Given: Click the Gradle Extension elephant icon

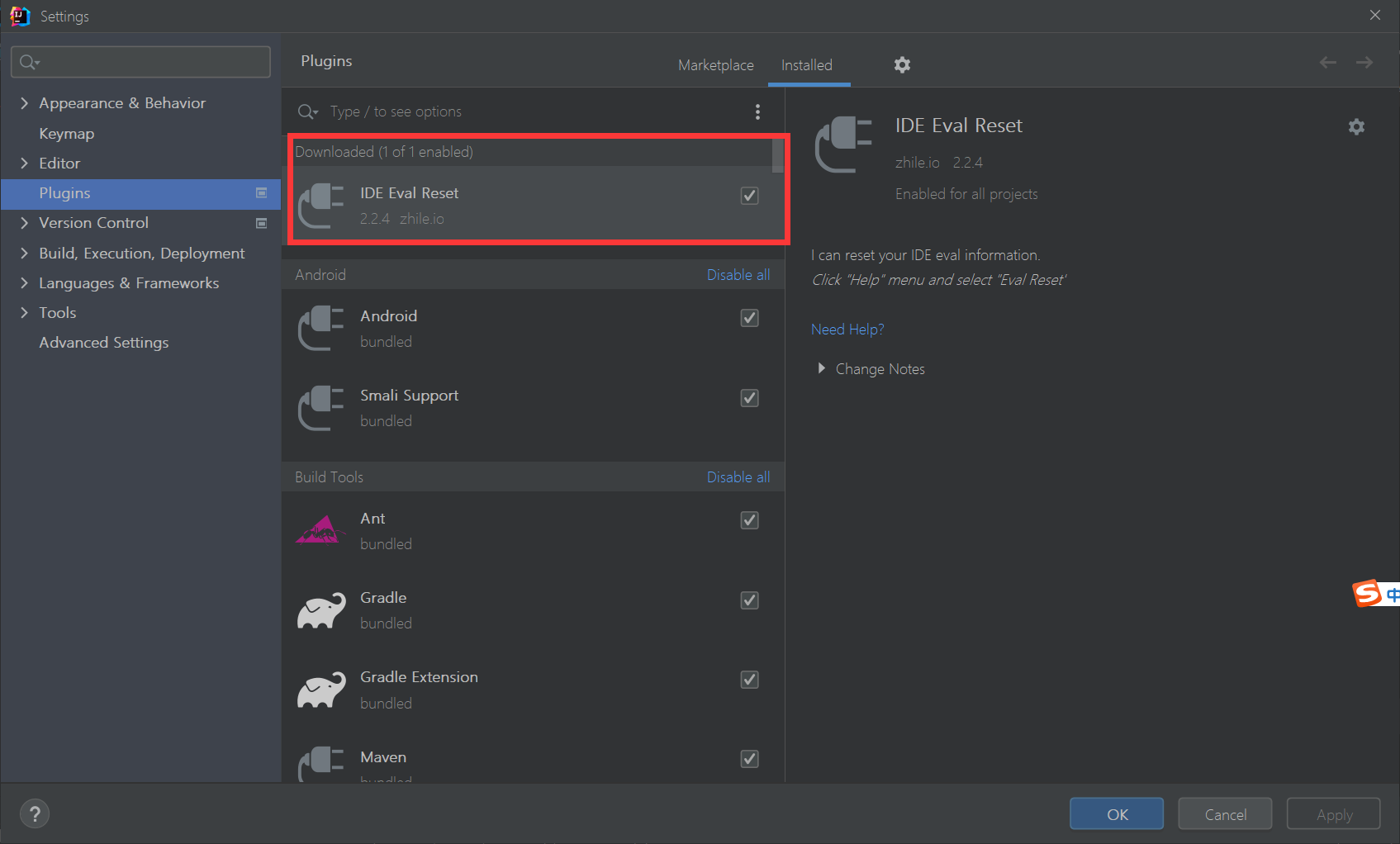Looking at the screenshot, I should coord(321,690).
